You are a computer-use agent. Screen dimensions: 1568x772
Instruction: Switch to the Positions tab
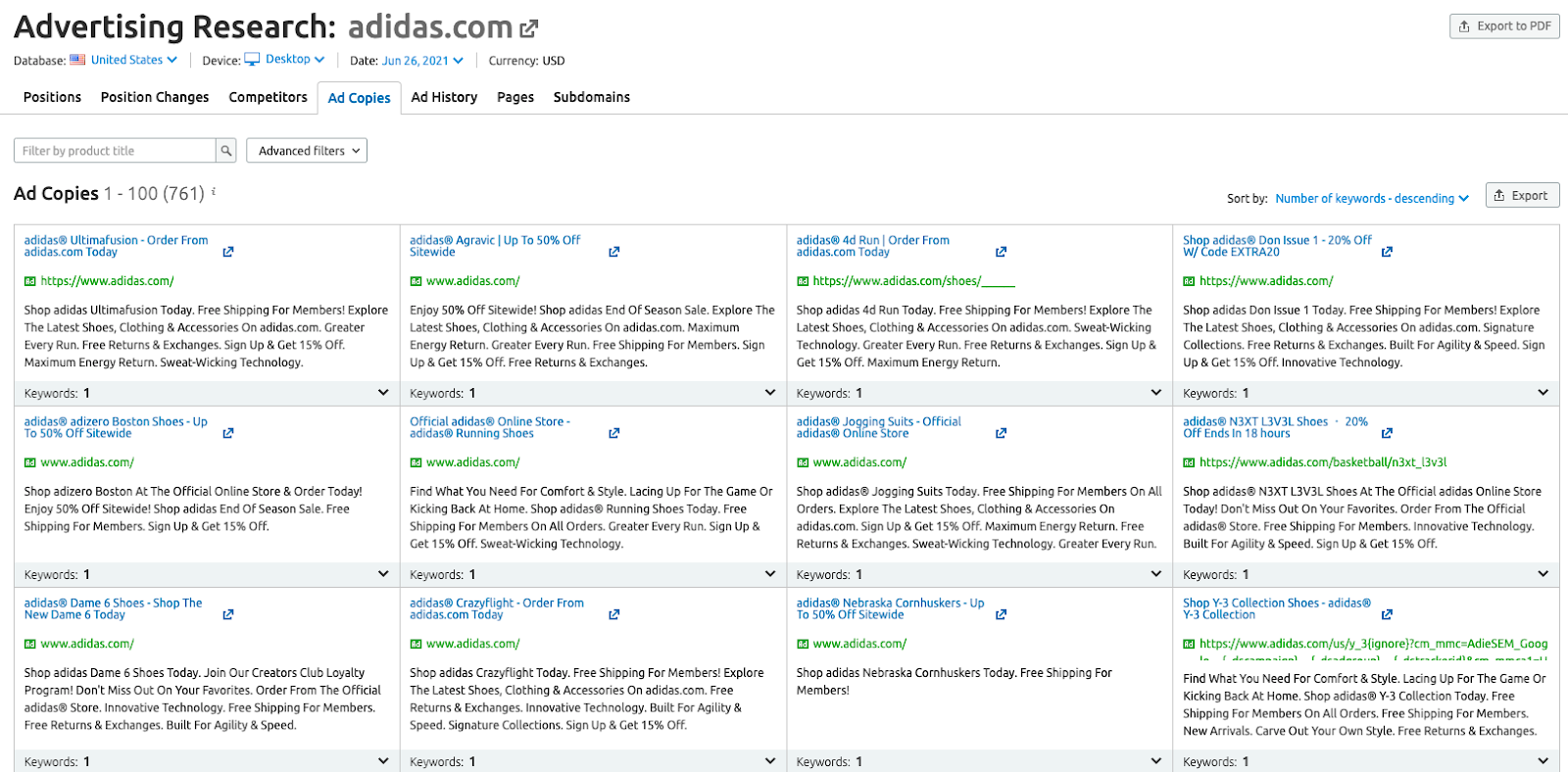pyautogui.click(x=52, y=97)
